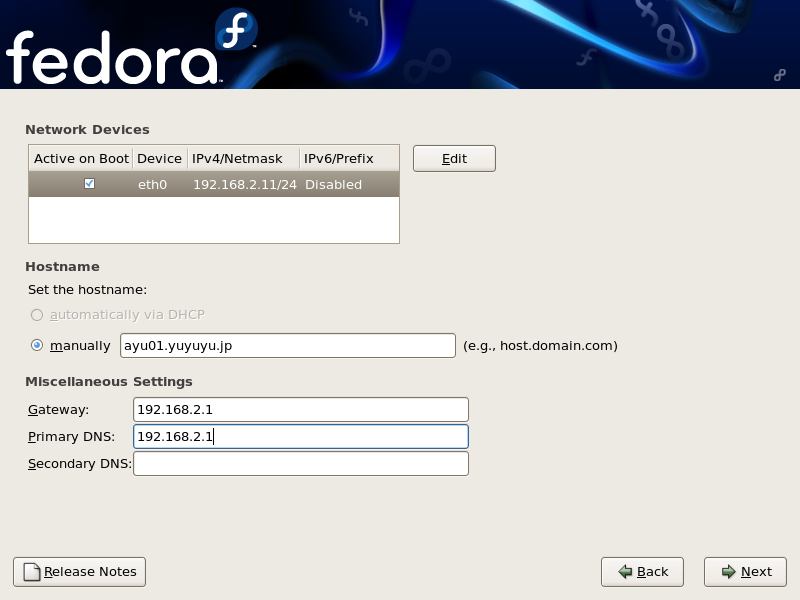Screen dimensions: 800x600
Task: Click the Gateway input field
Action: [x=301, y=410]
